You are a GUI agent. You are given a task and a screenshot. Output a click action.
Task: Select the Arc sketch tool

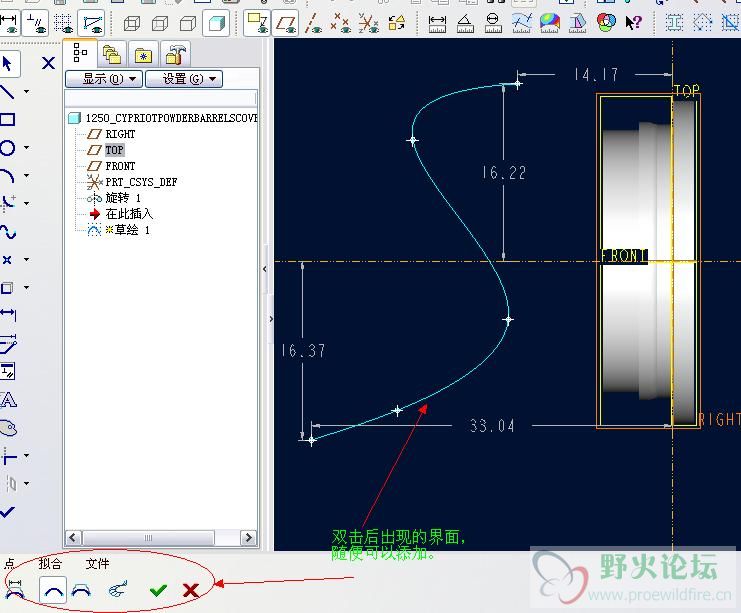(x=7, y=176)
